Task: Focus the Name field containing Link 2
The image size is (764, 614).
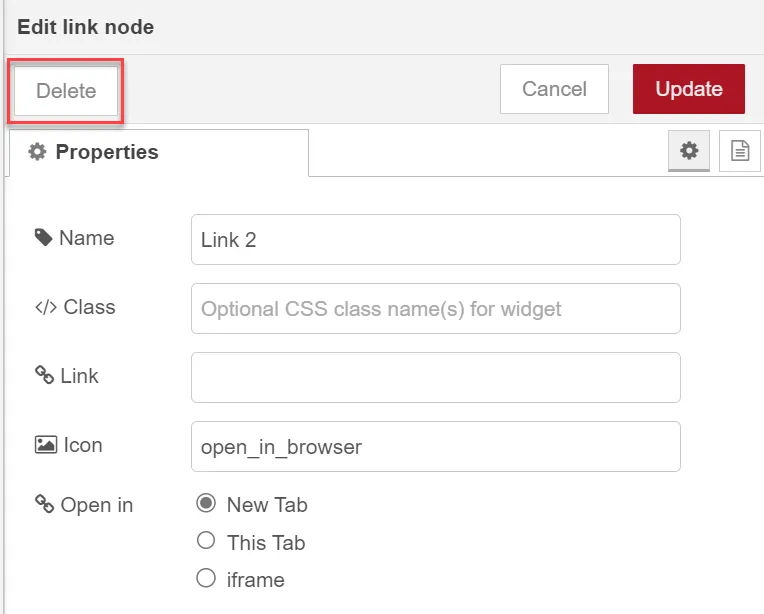Action: pyautogui.click(x=436, y=240)
